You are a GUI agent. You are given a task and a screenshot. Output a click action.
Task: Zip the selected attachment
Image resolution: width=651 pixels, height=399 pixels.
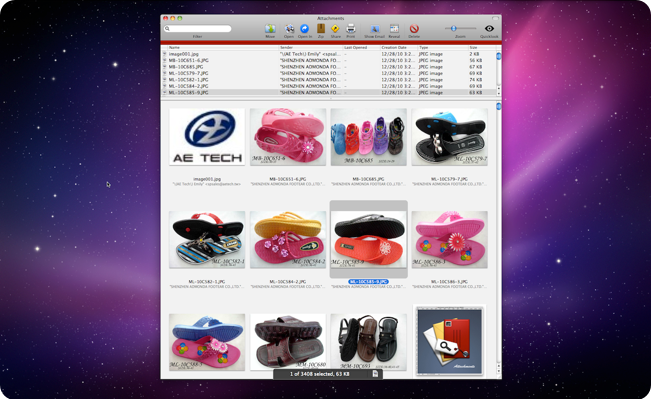(321, 29)
